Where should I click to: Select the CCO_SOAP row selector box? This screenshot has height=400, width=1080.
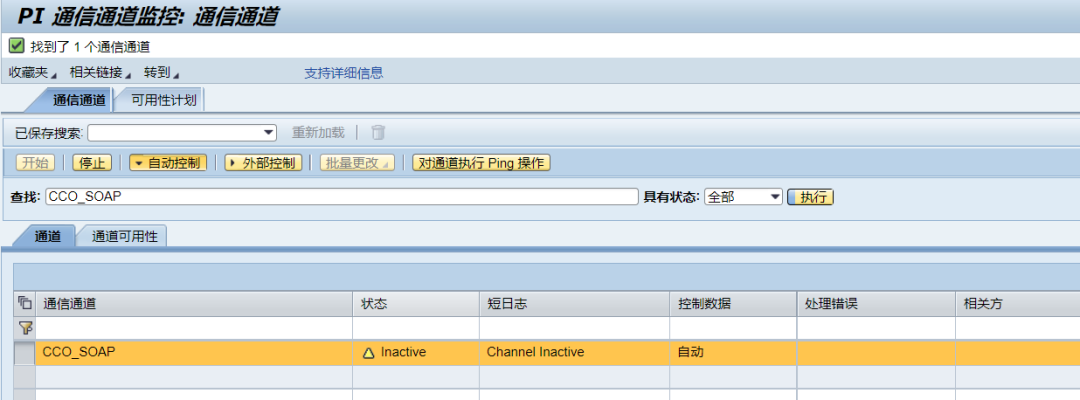tap(25, 352)
